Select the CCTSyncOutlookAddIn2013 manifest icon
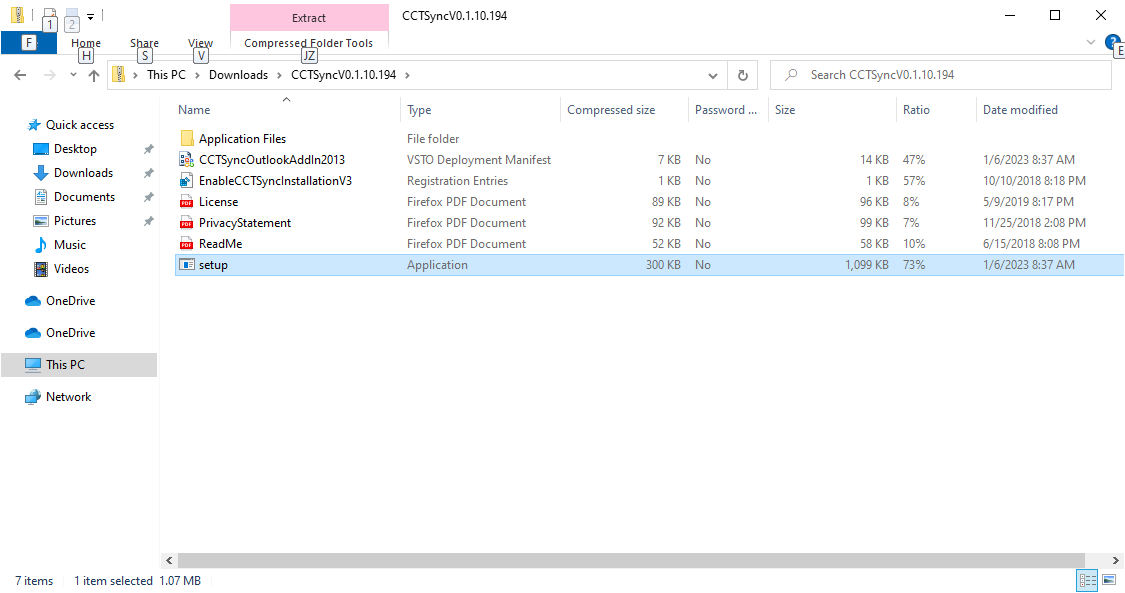Screen dimensions: 1125x593 click(x=187, y=159)
